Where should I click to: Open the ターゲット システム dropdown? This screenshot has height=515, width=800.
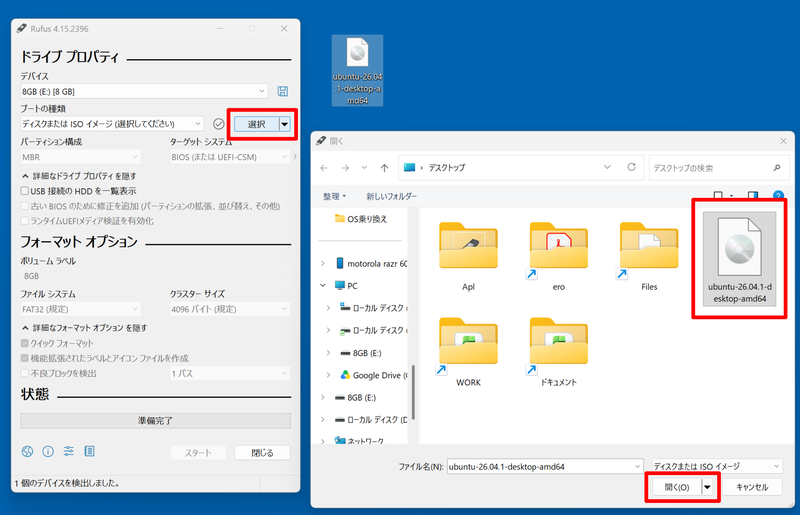tap(230, 157)
